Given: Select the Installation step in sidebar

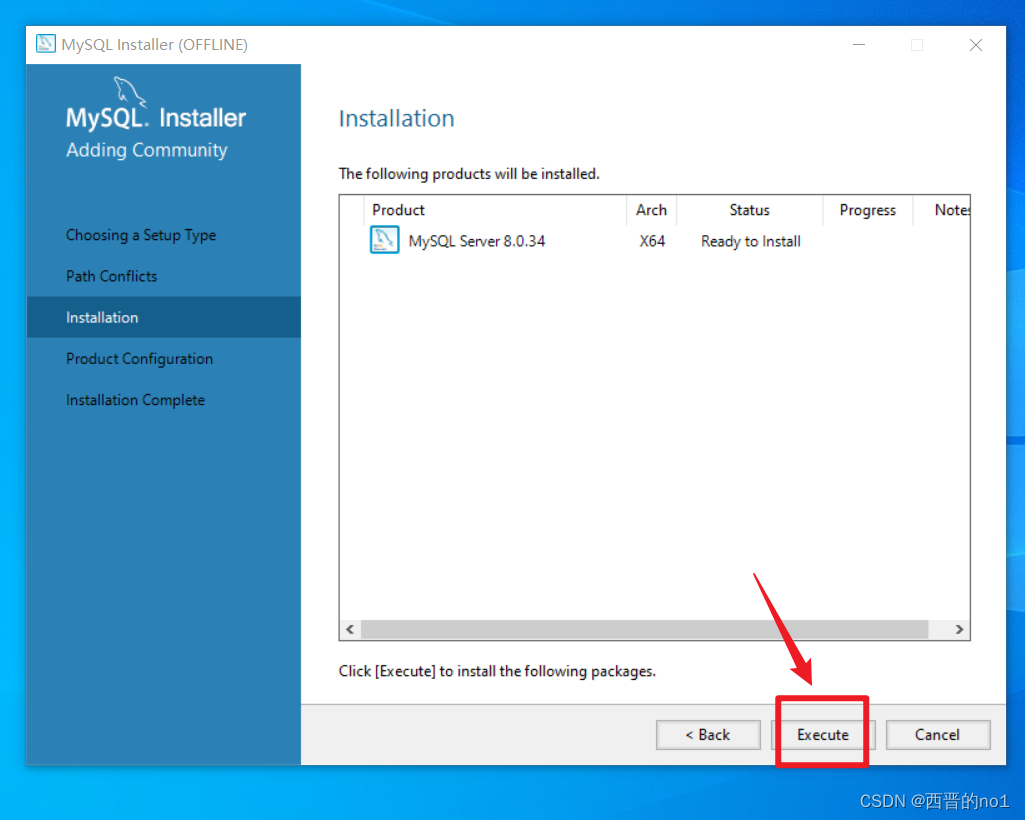Looking at the screenshot, I should point(163,317).
